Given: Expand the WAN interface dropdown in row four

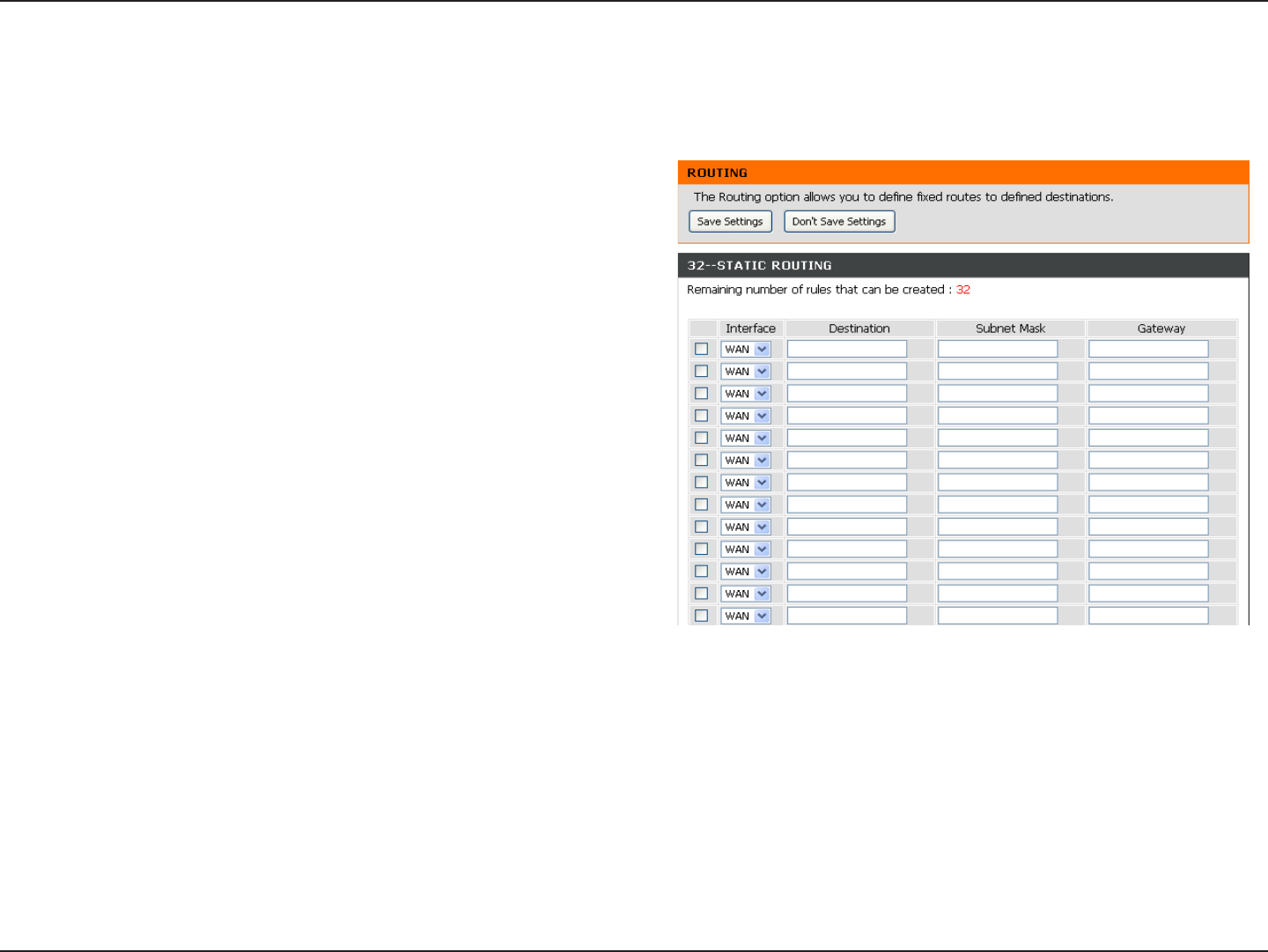Looking at the screenshot, I should click(746, 416).
